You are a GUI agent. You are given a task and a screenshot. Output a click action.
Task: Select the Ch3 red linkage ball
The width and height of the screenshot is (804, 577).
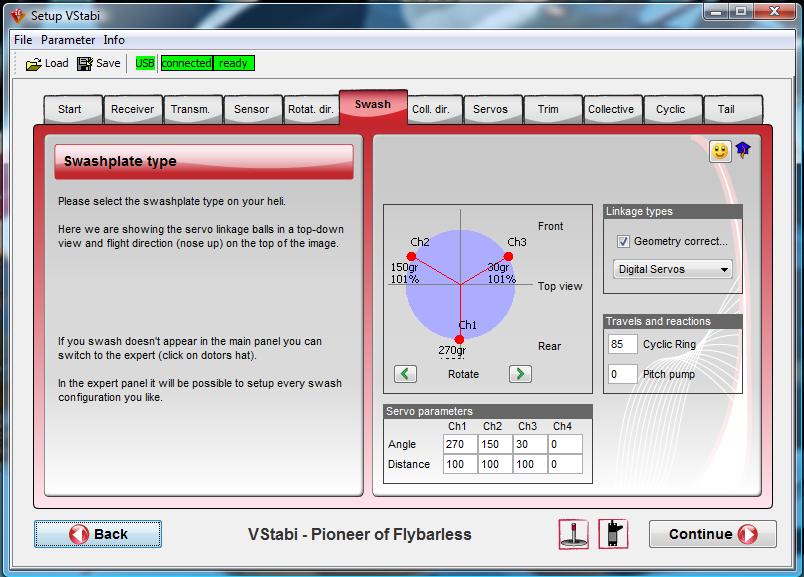coord(508,256)
